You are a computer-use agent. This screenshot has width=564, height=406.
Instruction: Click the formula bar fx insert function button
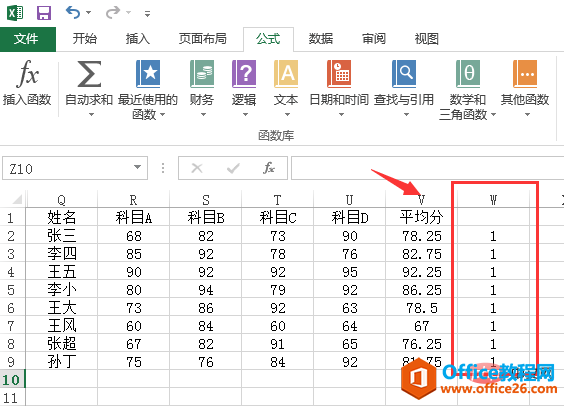pos(269,168)
